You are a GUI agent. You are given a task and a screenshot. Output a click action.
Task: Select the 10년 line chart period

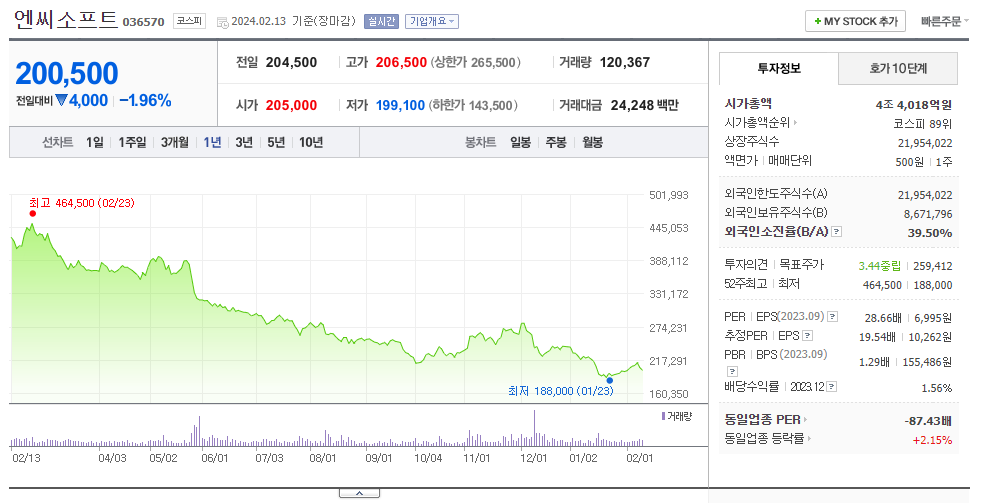311,143
